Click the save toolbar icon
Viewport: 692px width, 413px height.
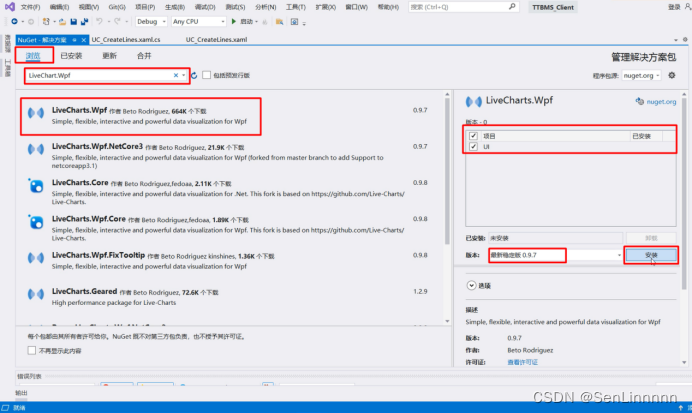click(x=74, y=21)
